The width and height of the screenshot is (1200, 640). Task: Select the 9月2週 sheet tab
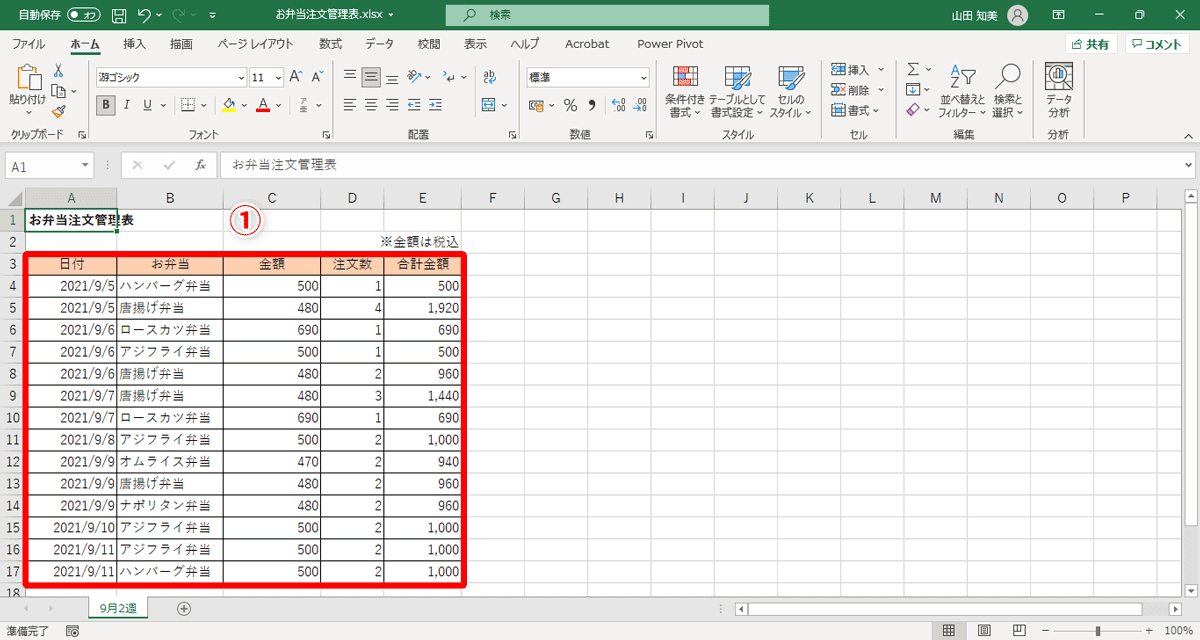(x=117, y=607)
